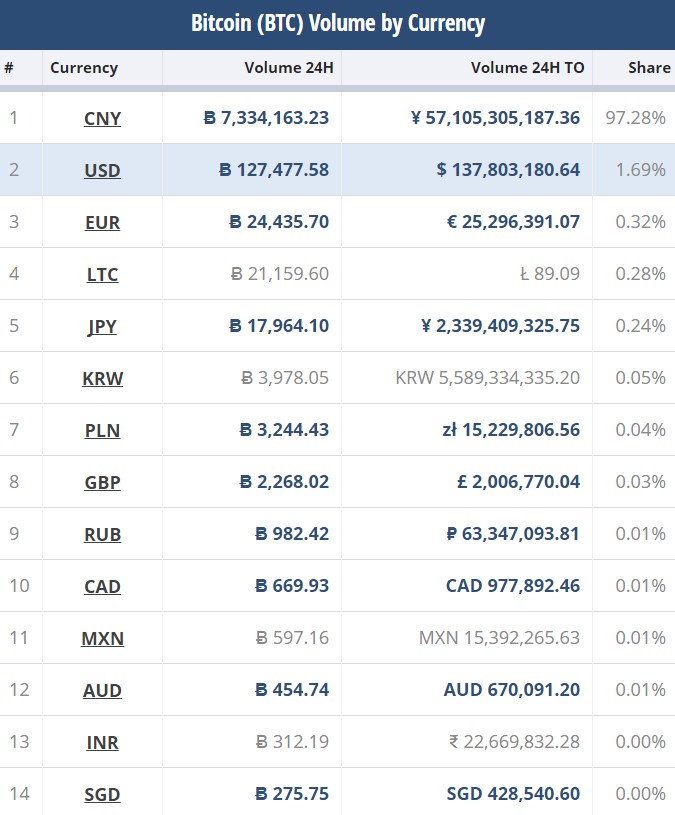This screenshot has height=815, width=675.
Task: Select the zł 15,229,806.56 value
Action: click(511, 430)
